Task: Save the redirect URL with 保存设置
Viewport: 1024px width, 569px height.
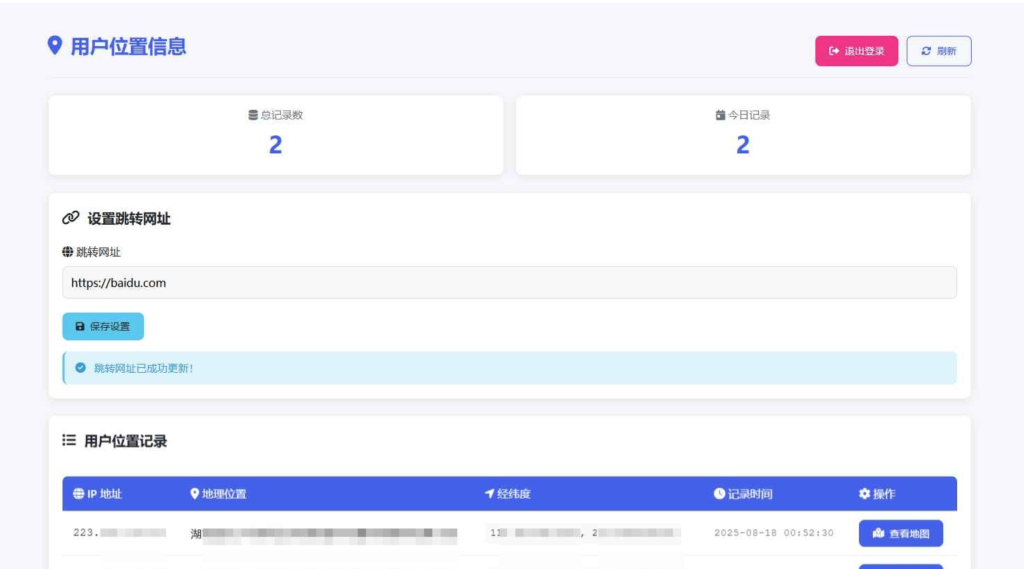Action: click(x=103, y=326)
